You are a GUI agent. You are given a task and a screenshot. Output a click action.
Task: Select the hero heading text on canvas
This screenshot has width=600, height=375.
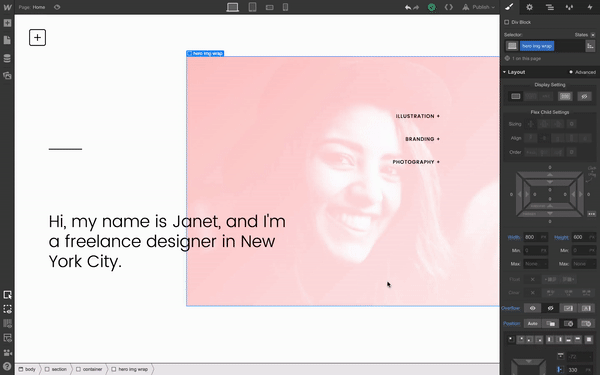[167, 241]
